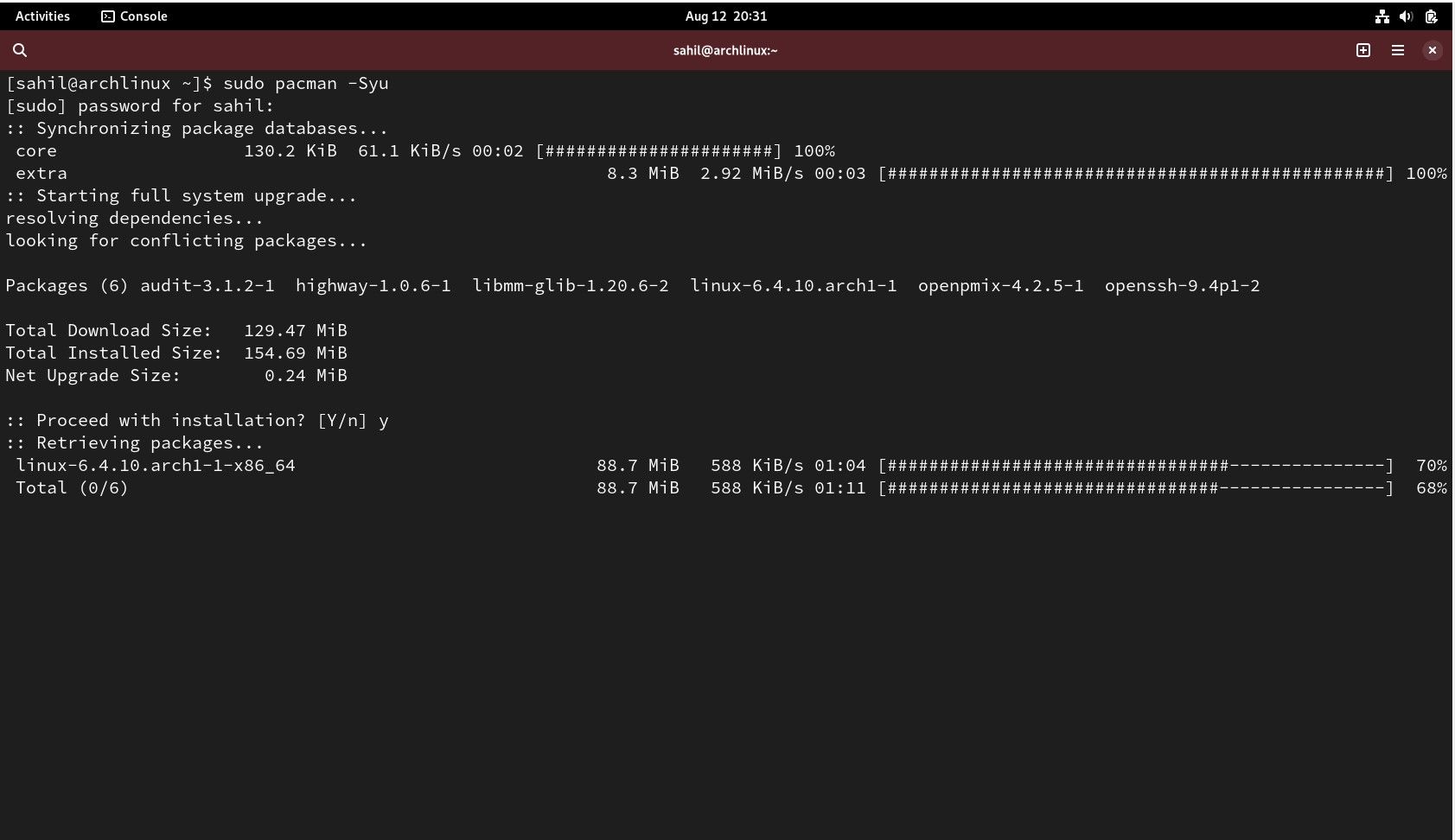Open a new terminal tab with the plus icon
1455x840 pixels.
click(1363, 50)
